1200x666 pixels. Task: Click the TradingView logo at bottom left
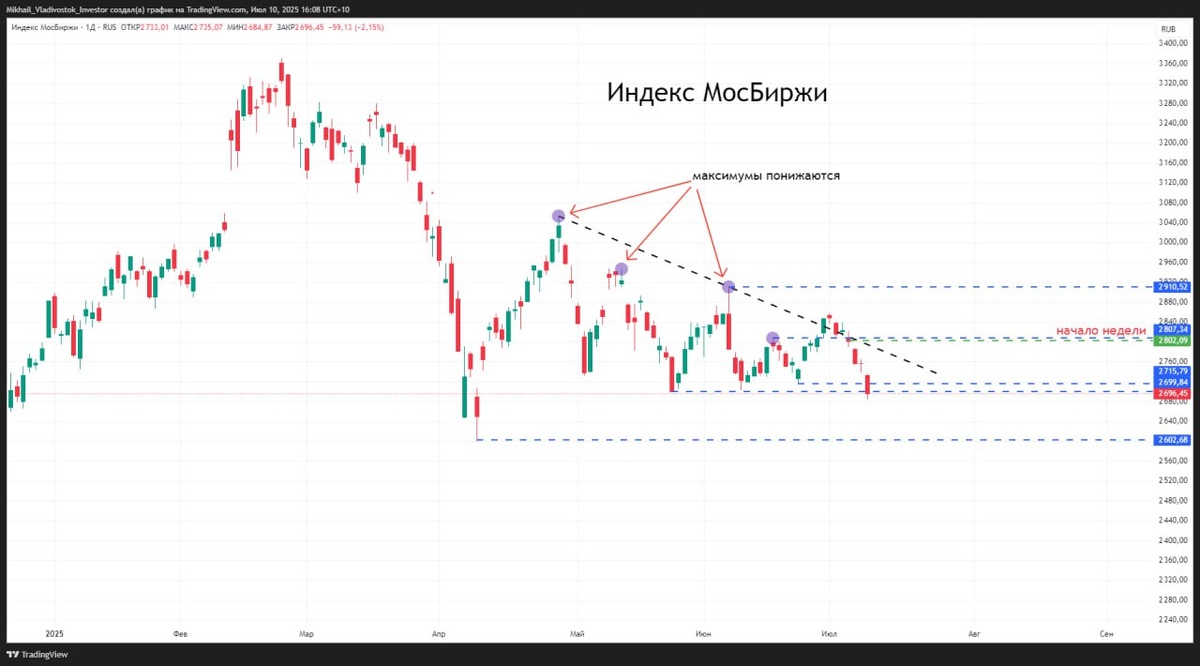pyautogui.click(x=38, y=654)
